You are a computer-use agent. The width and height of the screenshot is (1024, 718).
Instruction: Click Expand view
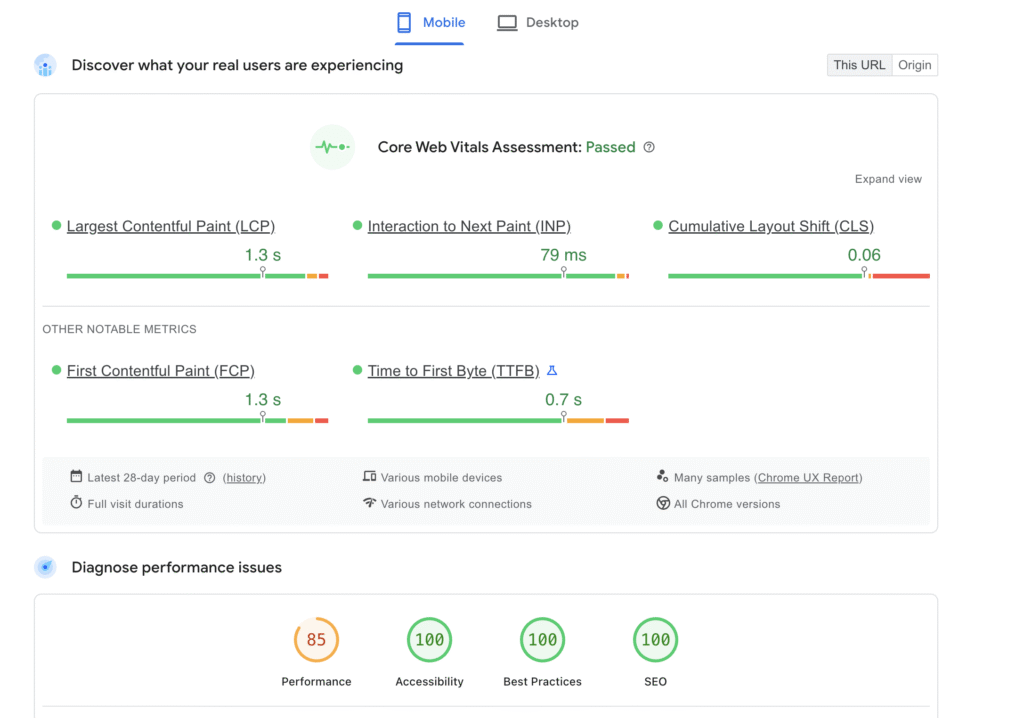(888, 179)
